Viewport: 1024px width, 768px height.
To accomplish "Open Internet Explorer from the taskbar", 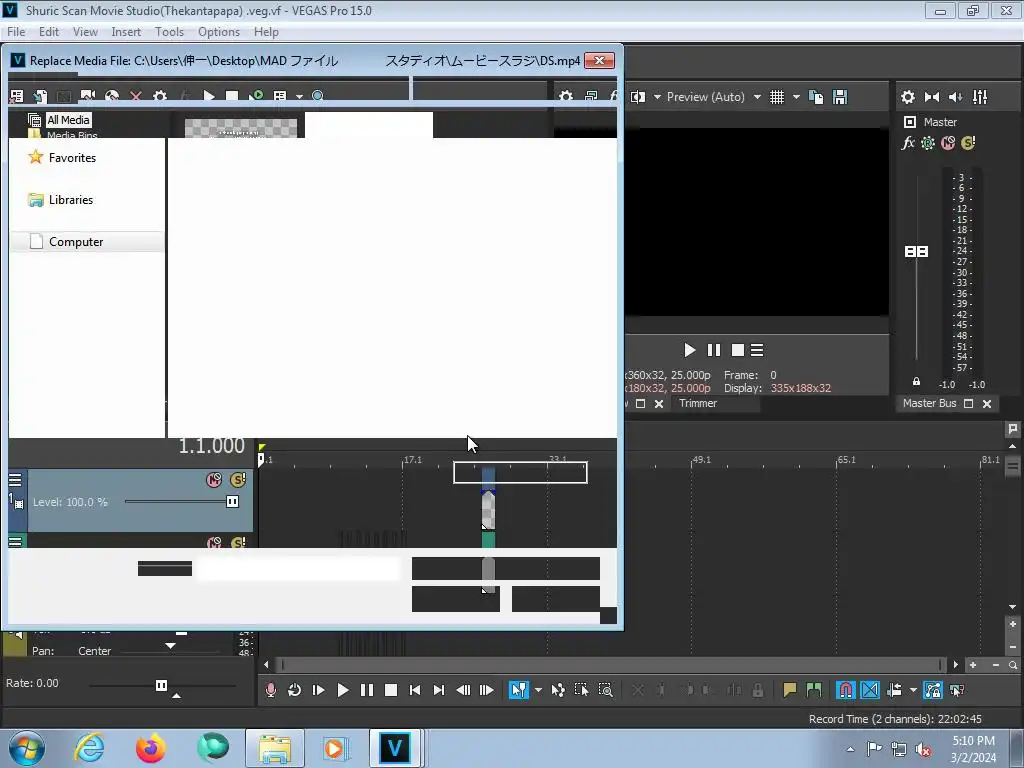I will pos(89,748).
